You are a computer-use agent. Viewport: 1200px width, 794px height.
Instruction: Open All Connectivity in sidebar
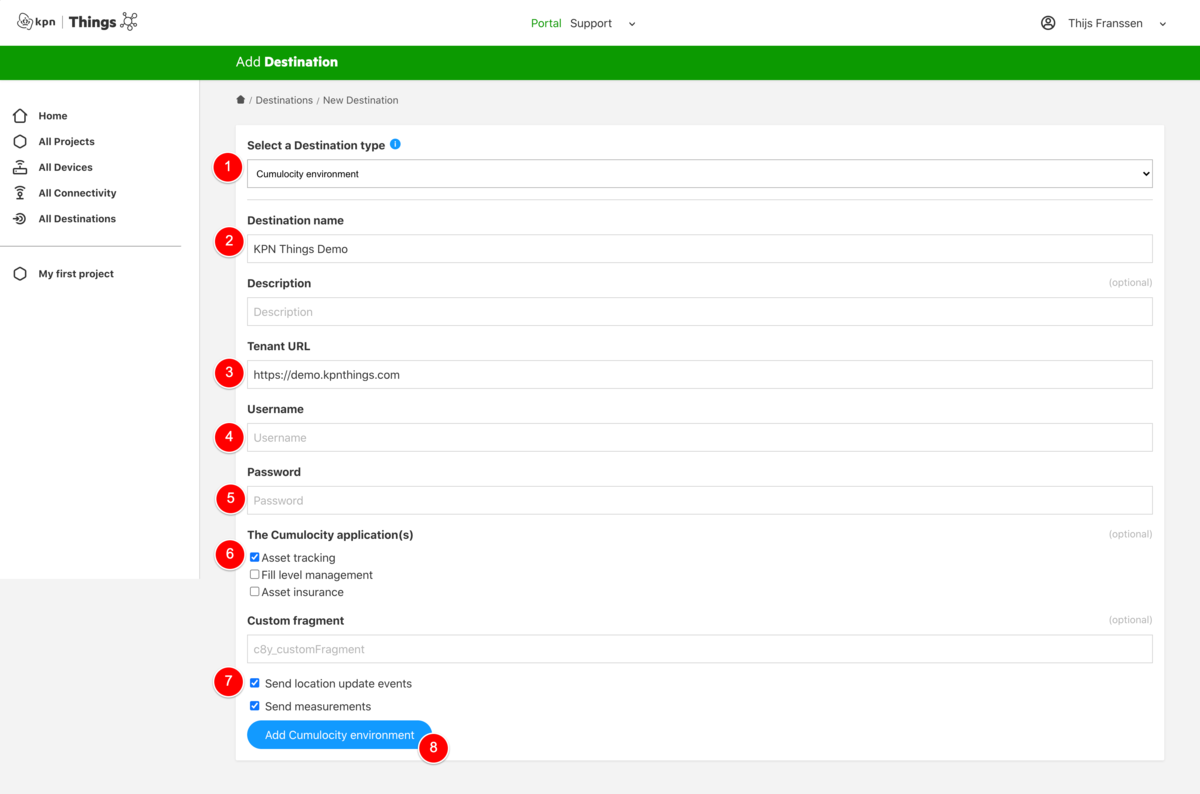(78, 193)
